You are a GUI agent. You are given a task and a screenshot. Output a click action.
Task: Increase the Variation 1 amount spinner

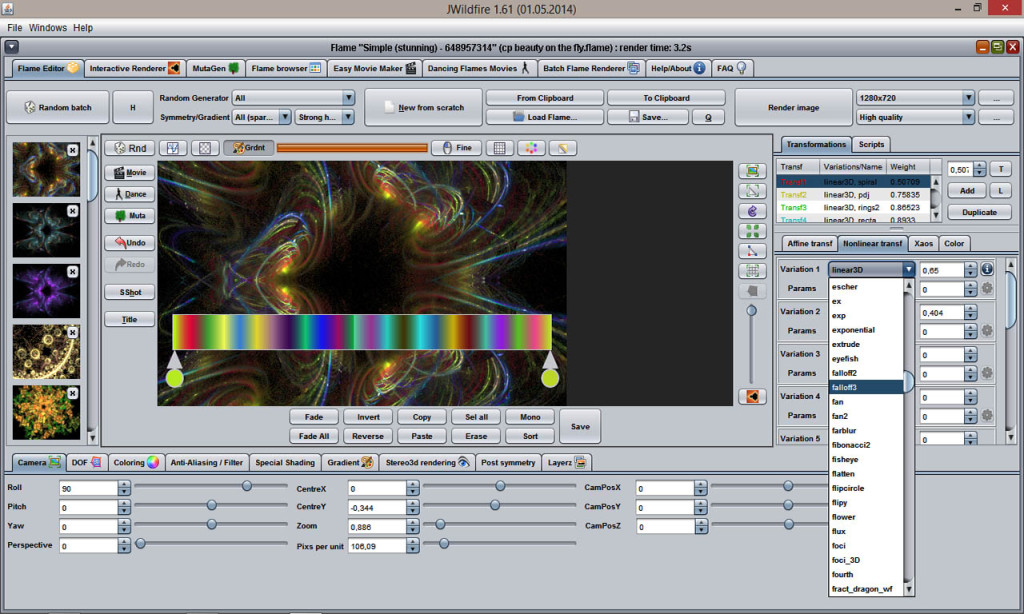point(970,266)
